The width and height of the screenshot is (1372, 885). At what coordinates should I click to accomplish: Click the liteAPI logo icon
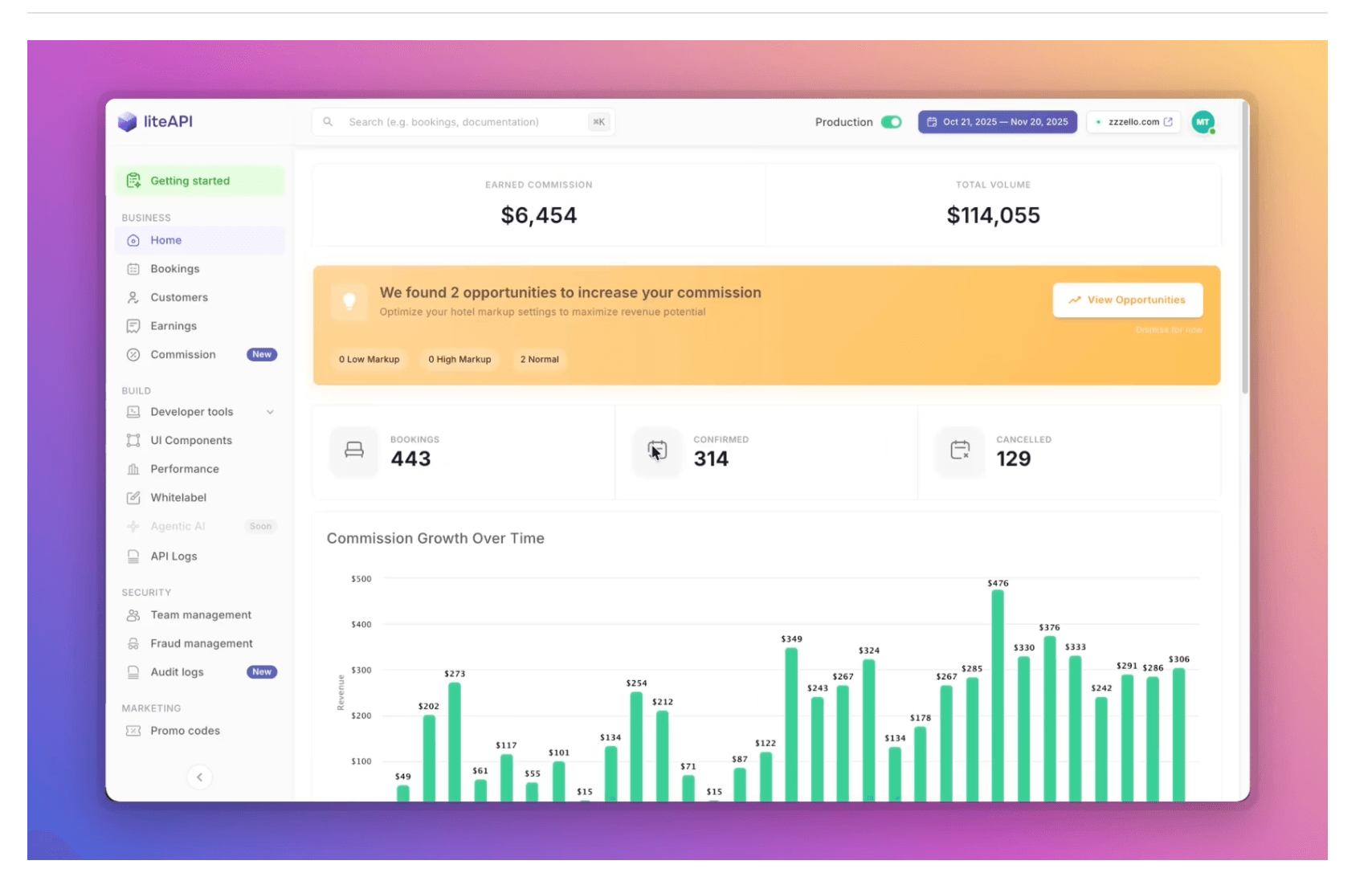[127, 122]
